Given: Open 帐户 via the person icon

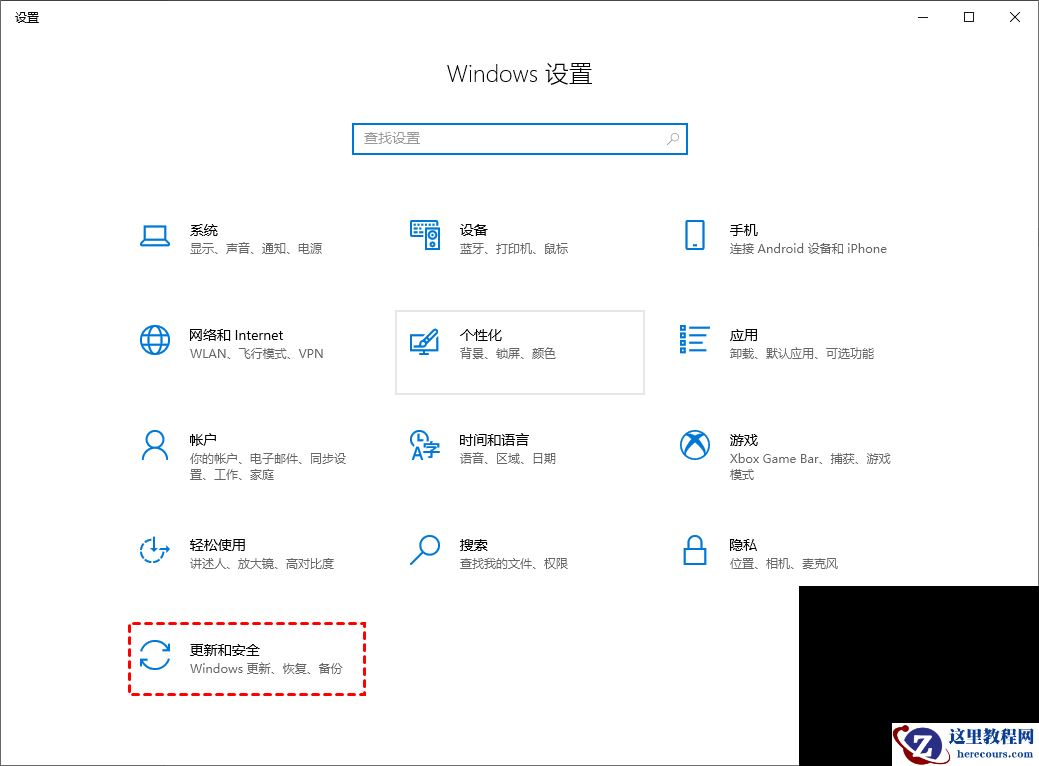Looking at the screenshot, I should click(x=154, y=447).
